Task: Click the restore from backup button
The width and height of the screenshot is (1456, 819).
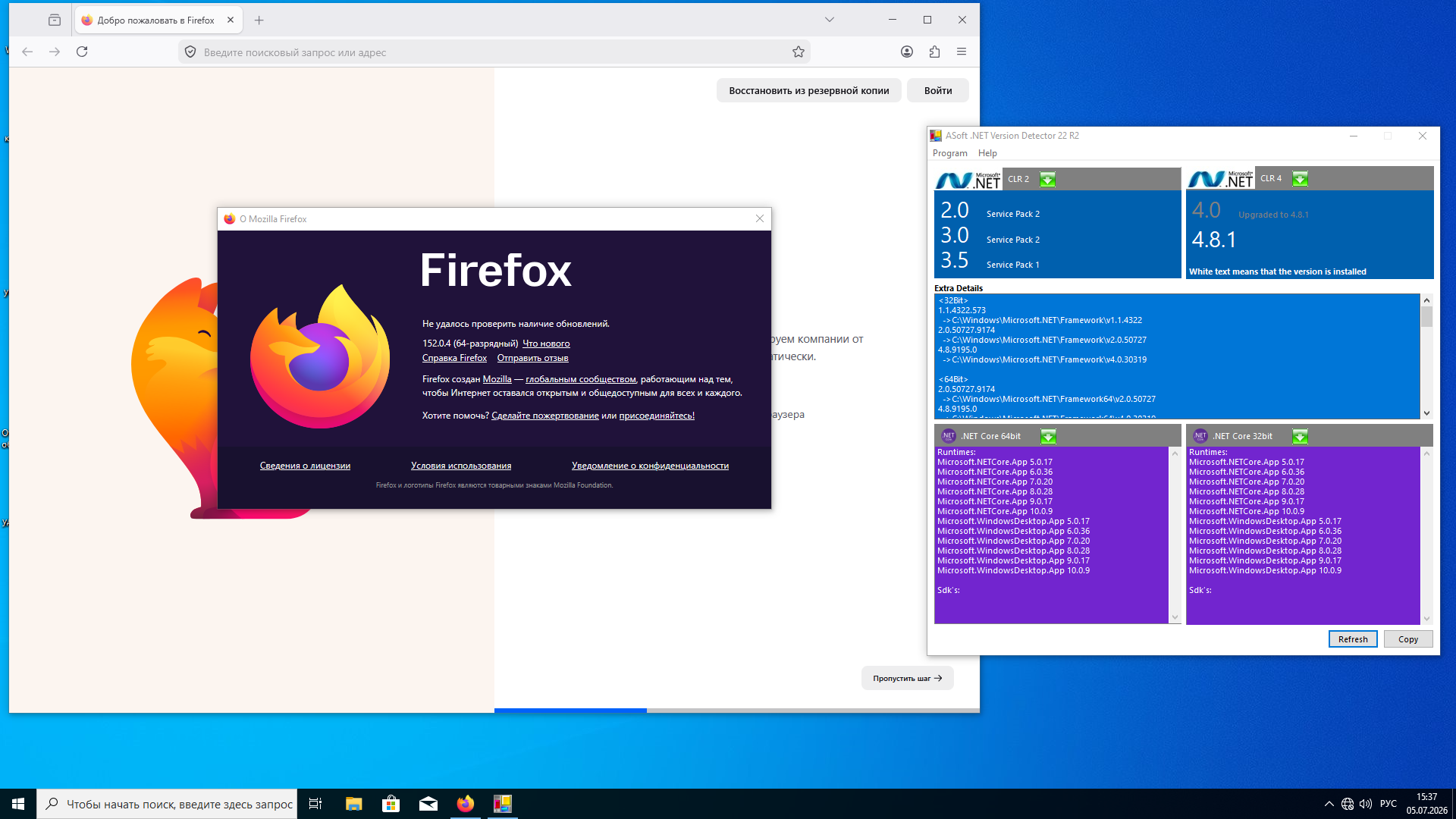Action: (x=808, y=90)
